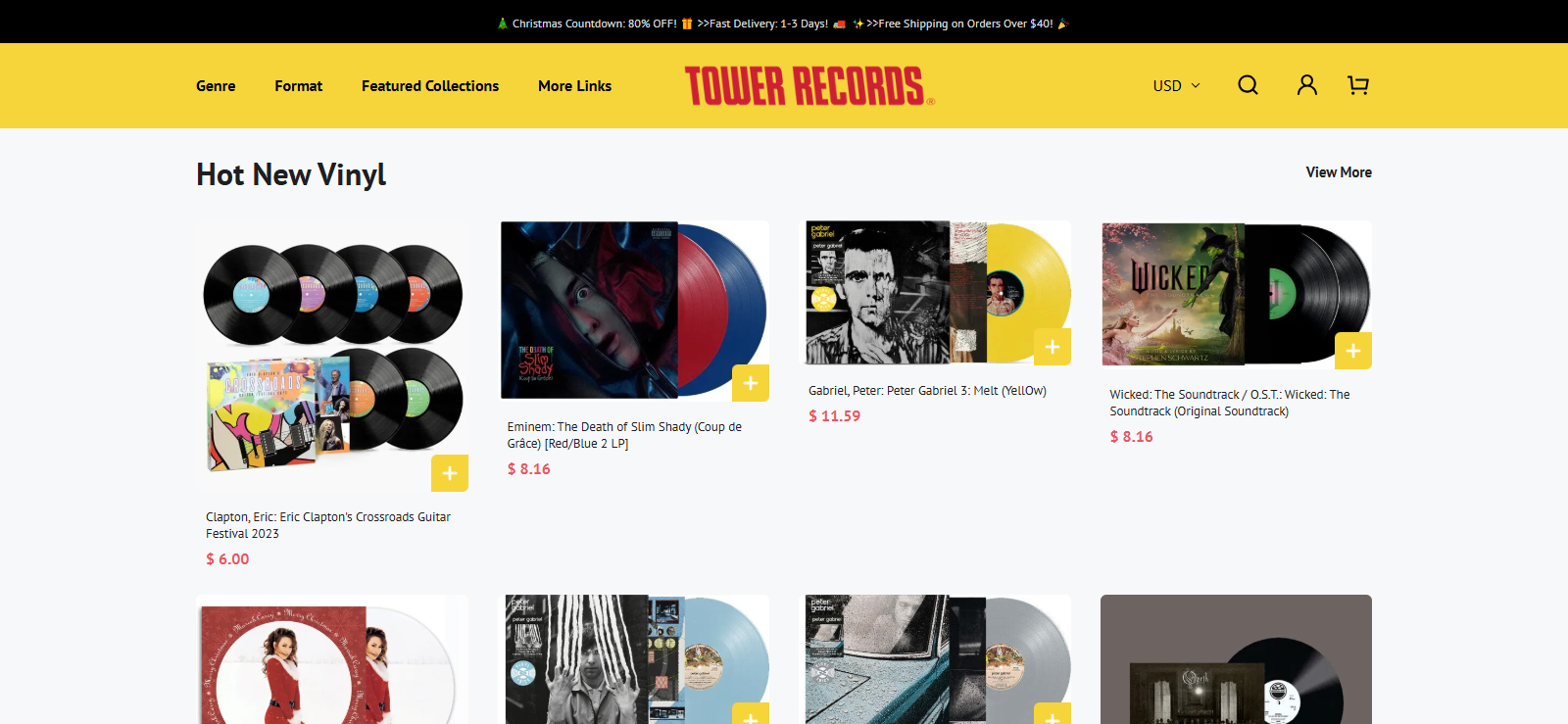
Task: Add Eric Clapton Crossroads vinyl with plus button
Action: 450,473
